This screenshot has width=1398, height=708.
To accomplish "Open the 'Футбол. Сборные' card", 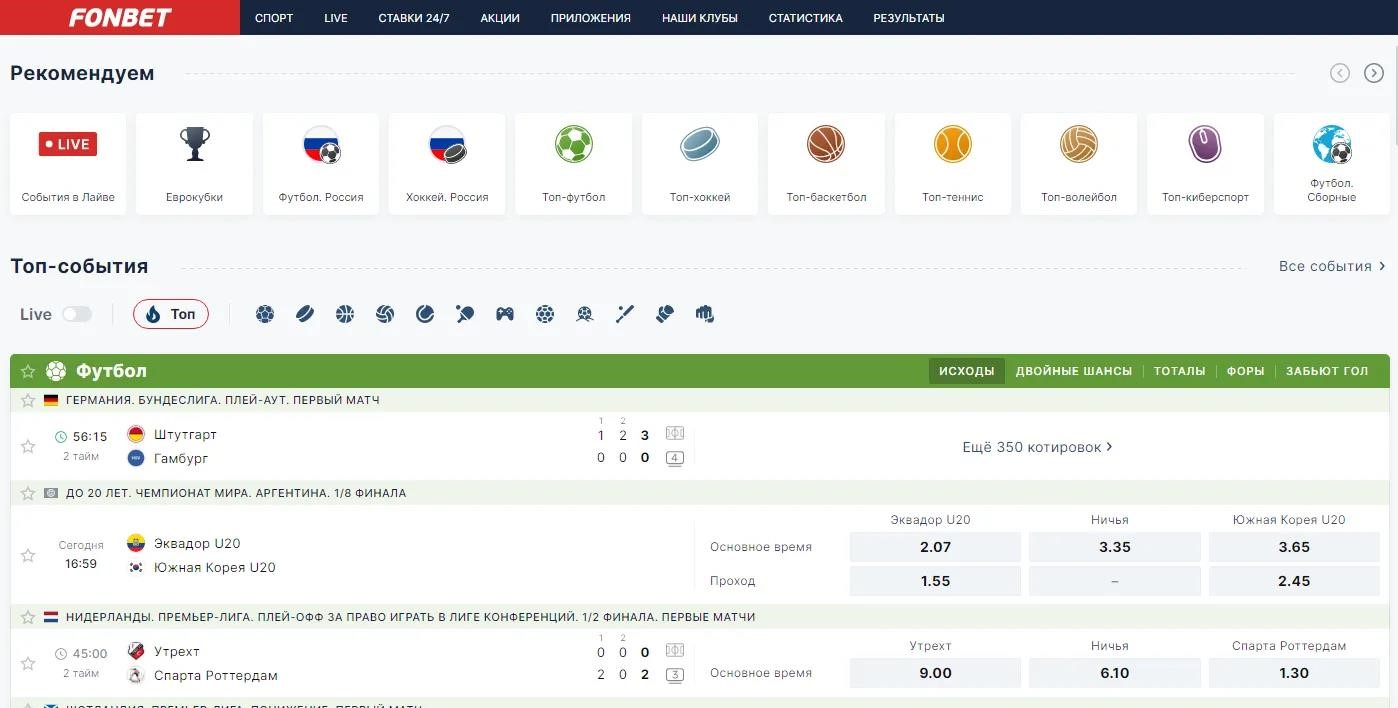I will point(1332,163).
